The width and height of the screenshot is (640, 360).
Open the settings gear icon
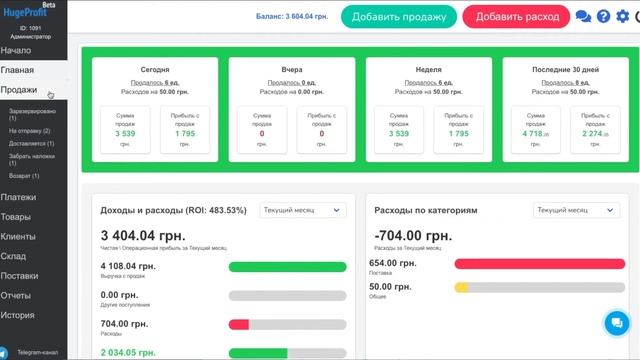tap(622, 16)
